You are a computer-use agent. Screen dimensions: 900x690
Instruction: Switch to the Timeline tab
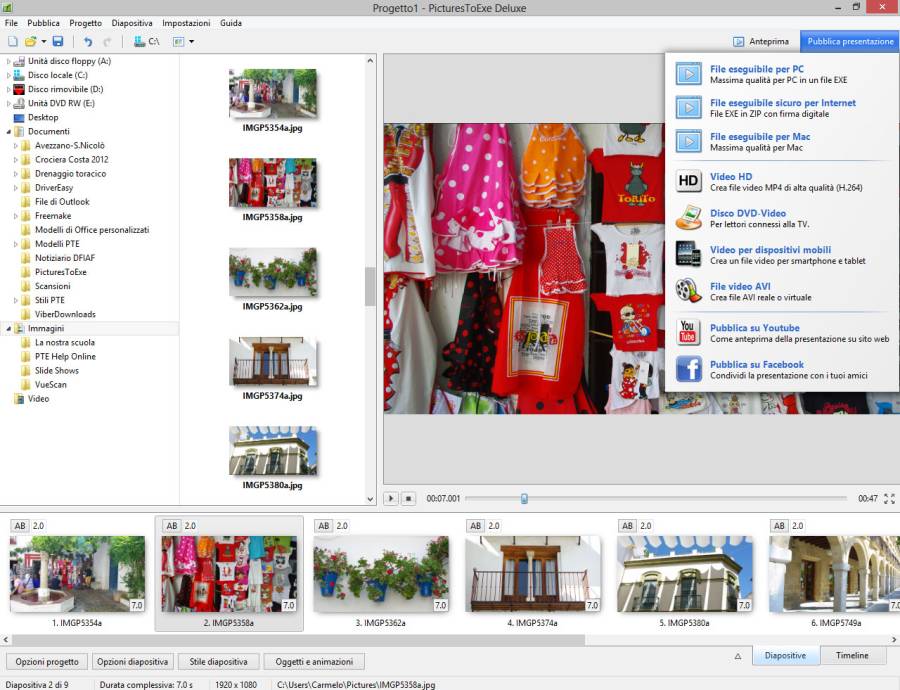(x=852, y=656)
